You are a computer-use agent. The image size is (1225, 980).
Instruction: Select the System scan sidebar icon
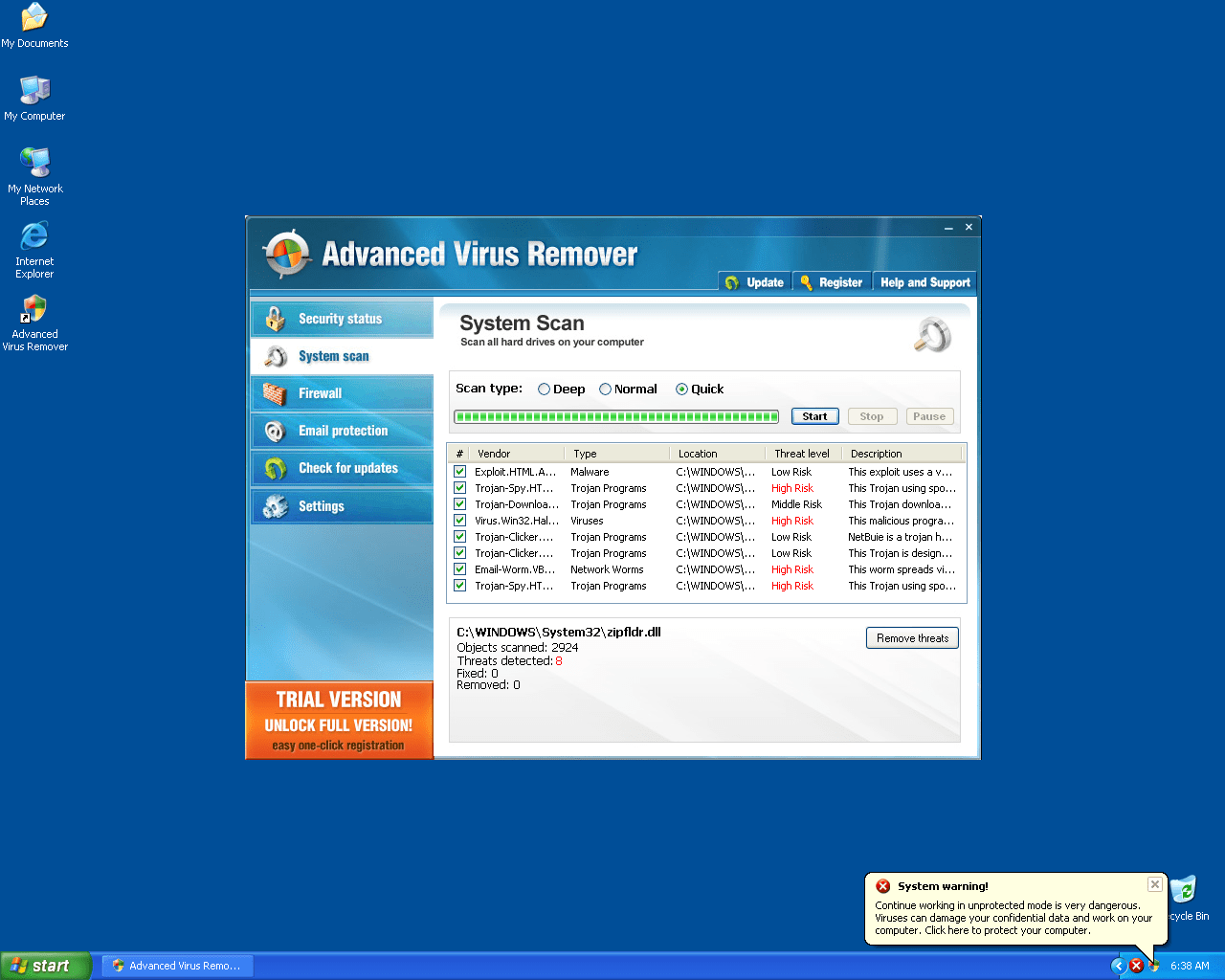[275, 355]
